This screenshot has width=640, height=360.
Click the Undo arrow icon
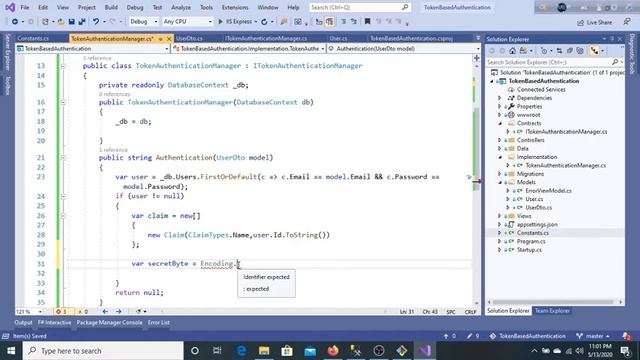point(96,22)
